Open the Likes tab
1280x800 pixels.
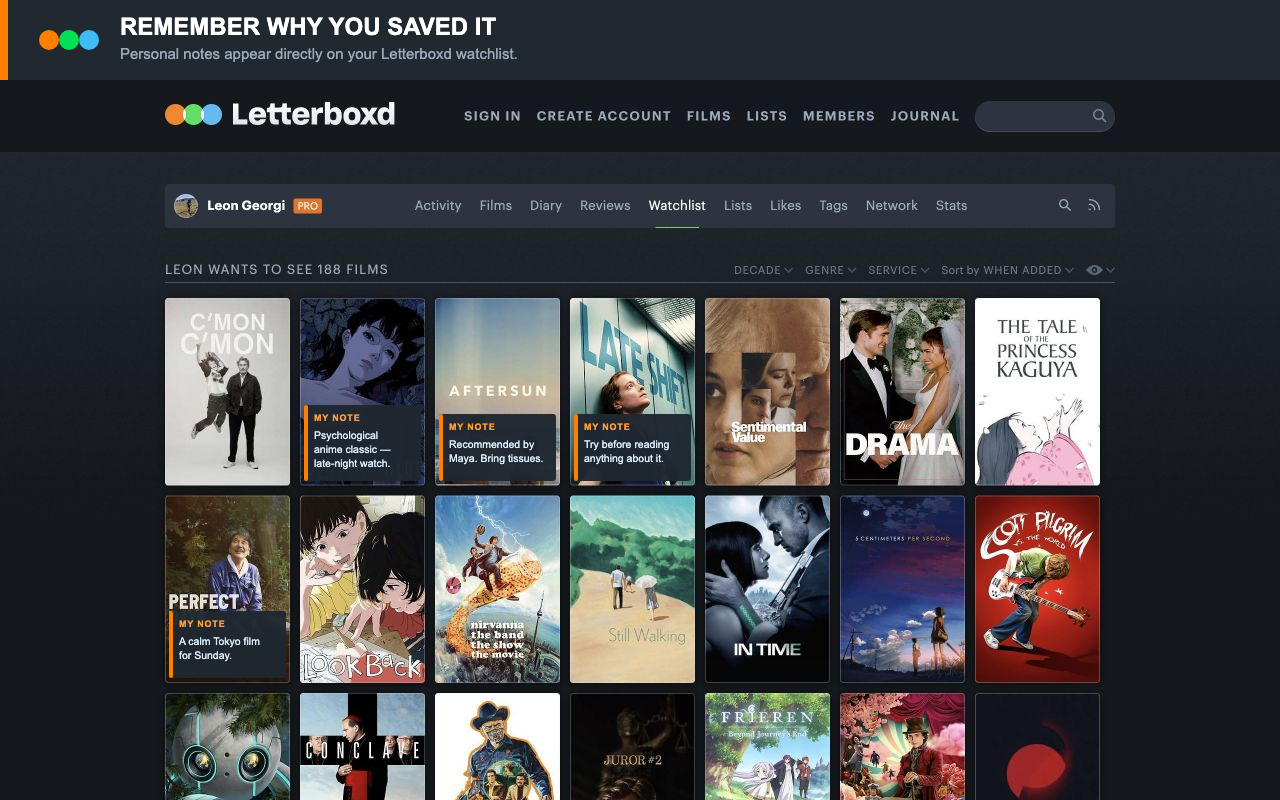point(785,205)
